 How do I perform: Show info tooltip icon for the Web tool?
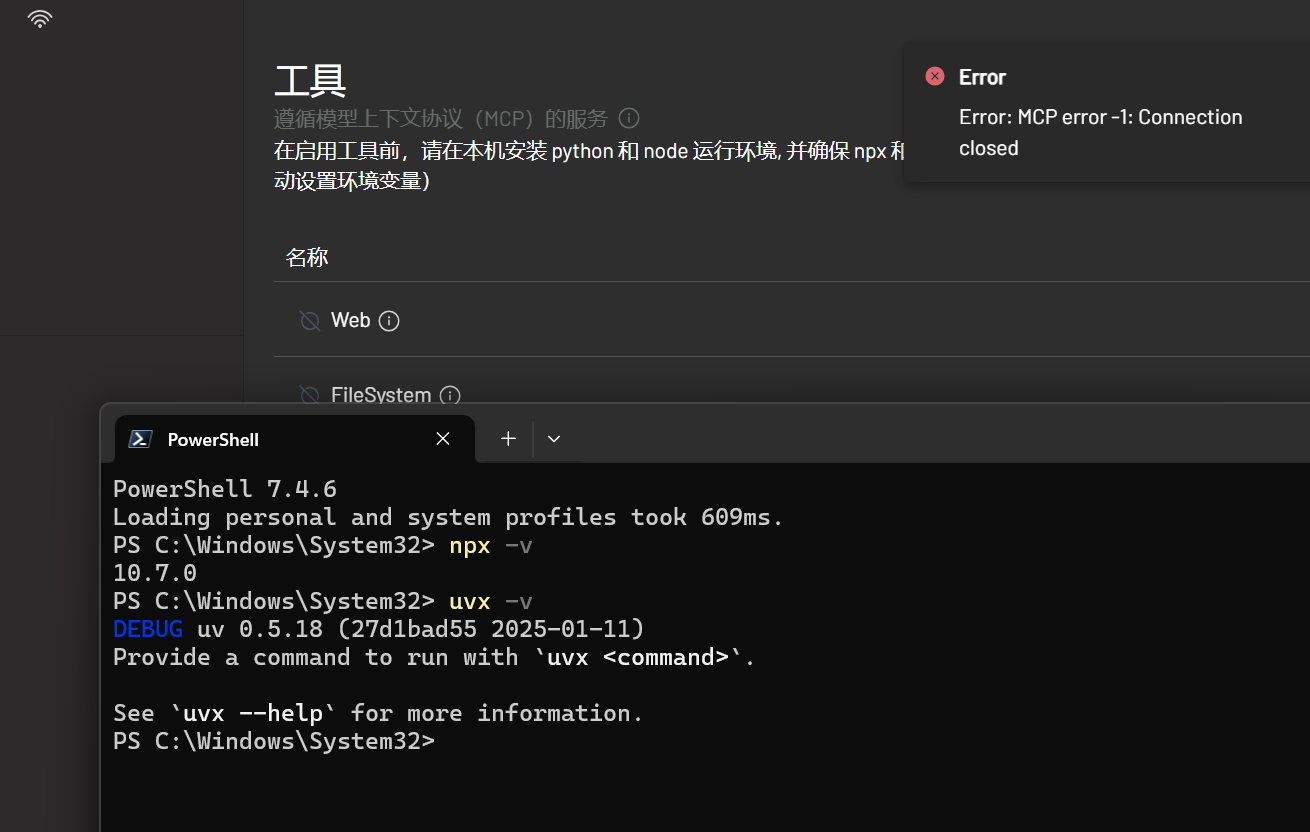[389, 321]
